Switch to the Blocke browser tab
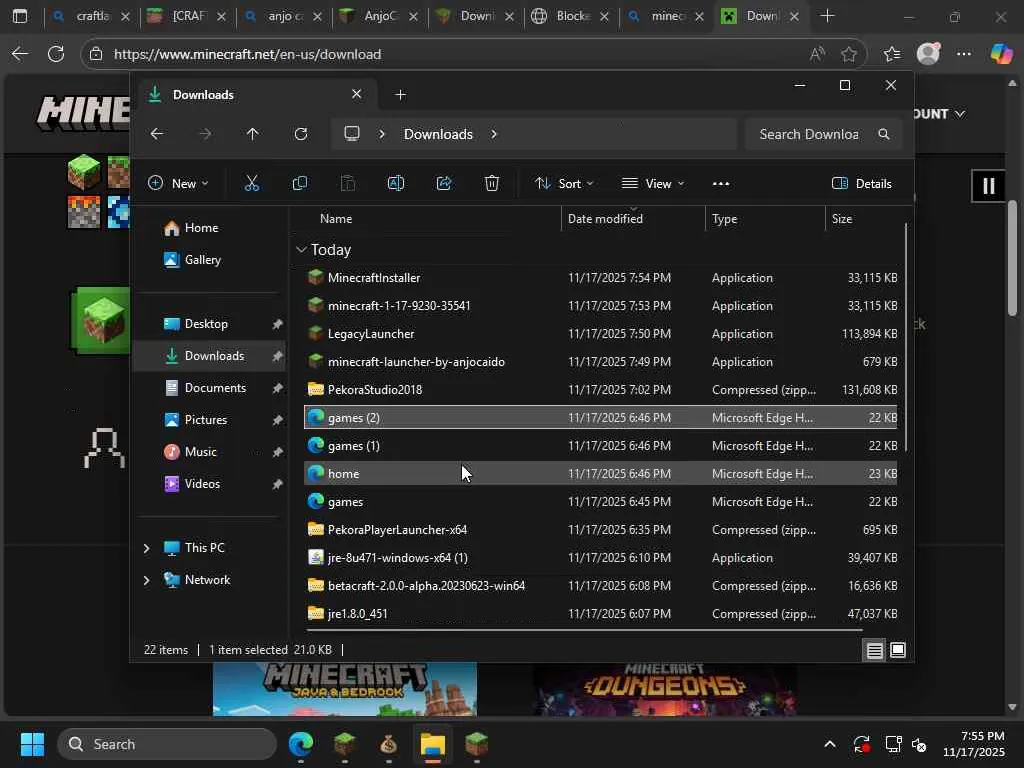 [572, 16]
